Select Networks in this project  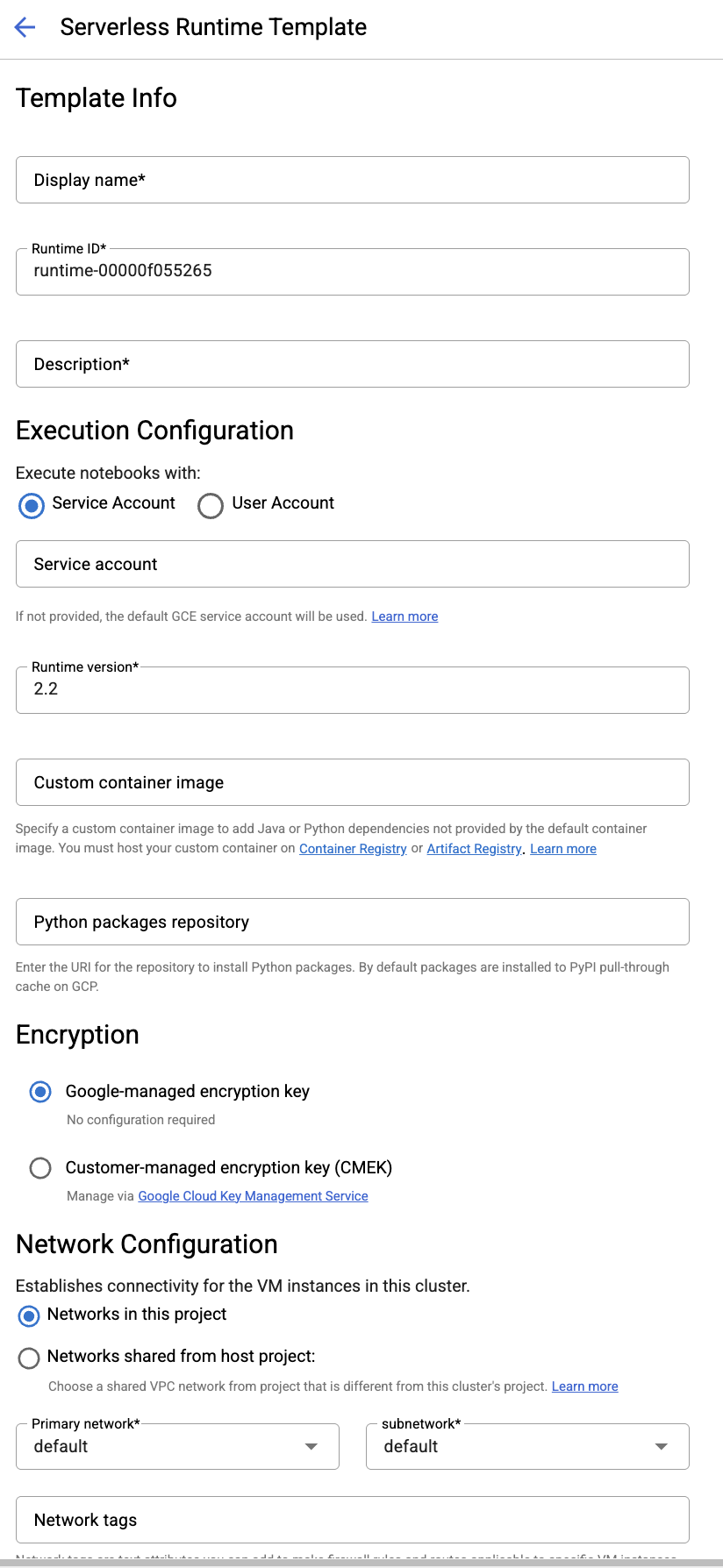pos(29,1315)
